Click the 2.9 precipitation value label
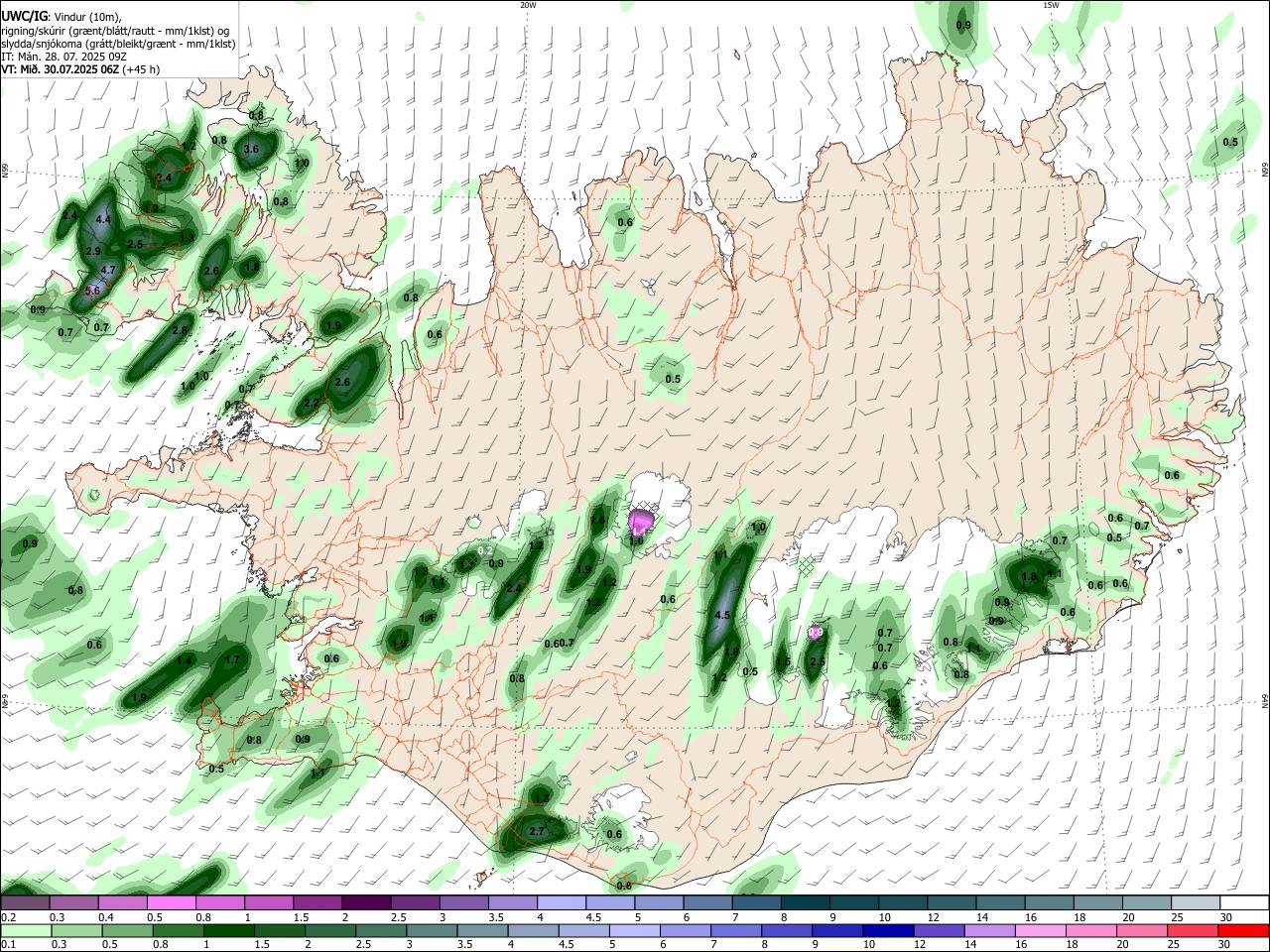Viewport: 1270px width, 952px height. [x=93, y=251]
